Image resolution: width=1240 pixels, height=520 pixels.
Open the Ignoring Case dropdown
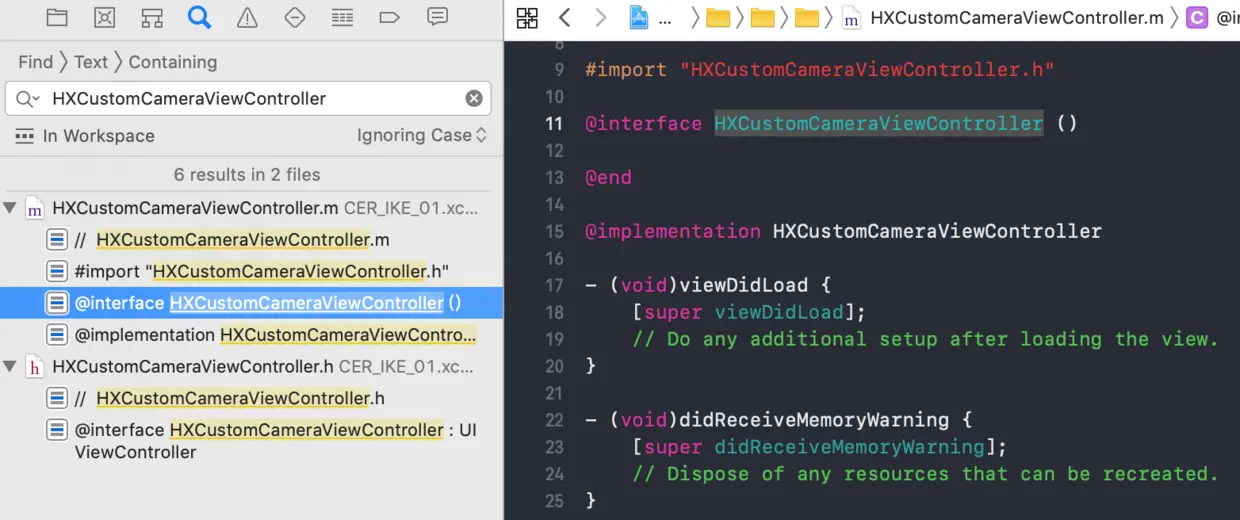coord(422,135)
